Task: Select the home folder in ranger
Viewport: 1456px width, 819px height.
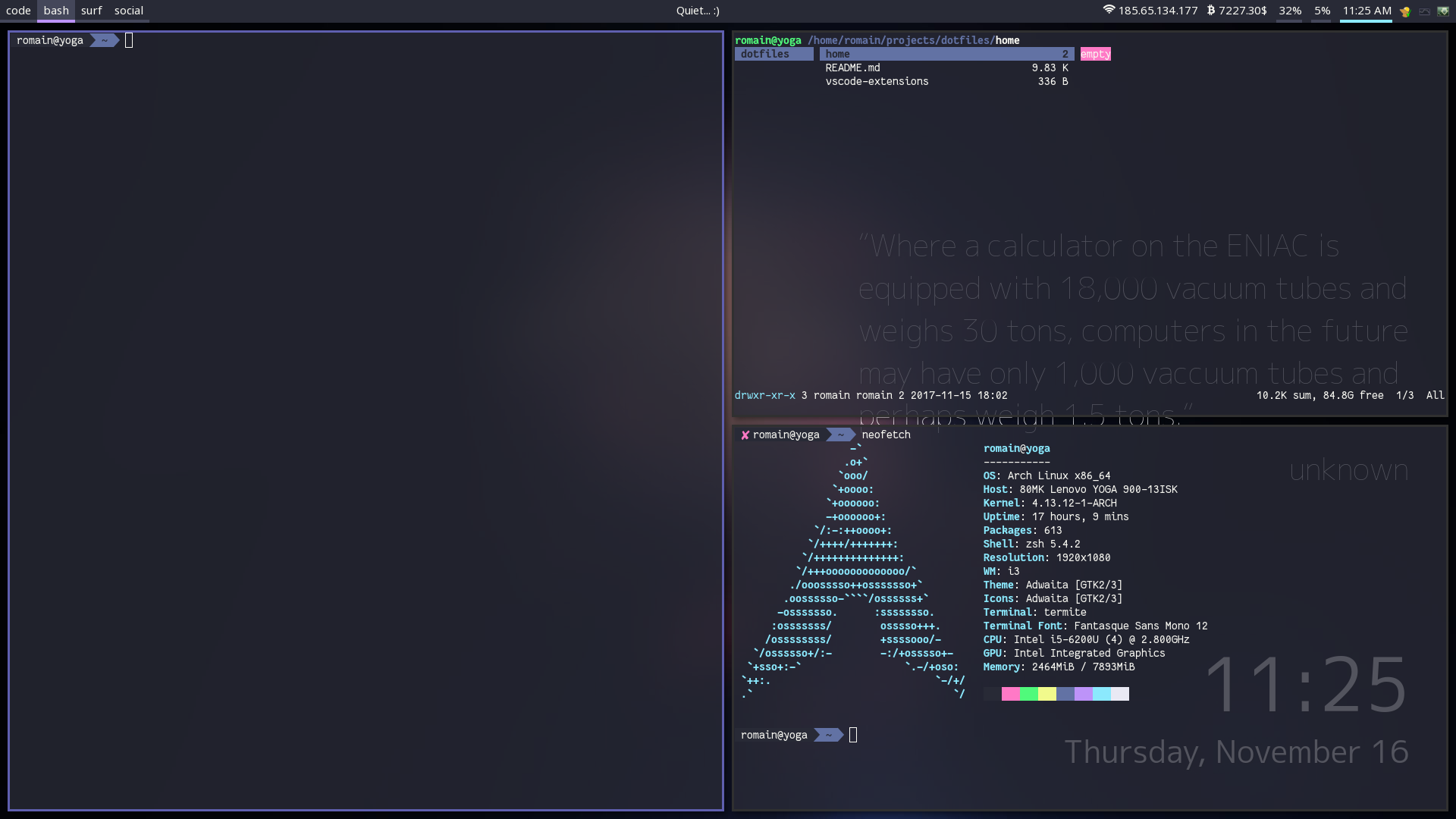Action: [x=838, y=54]
